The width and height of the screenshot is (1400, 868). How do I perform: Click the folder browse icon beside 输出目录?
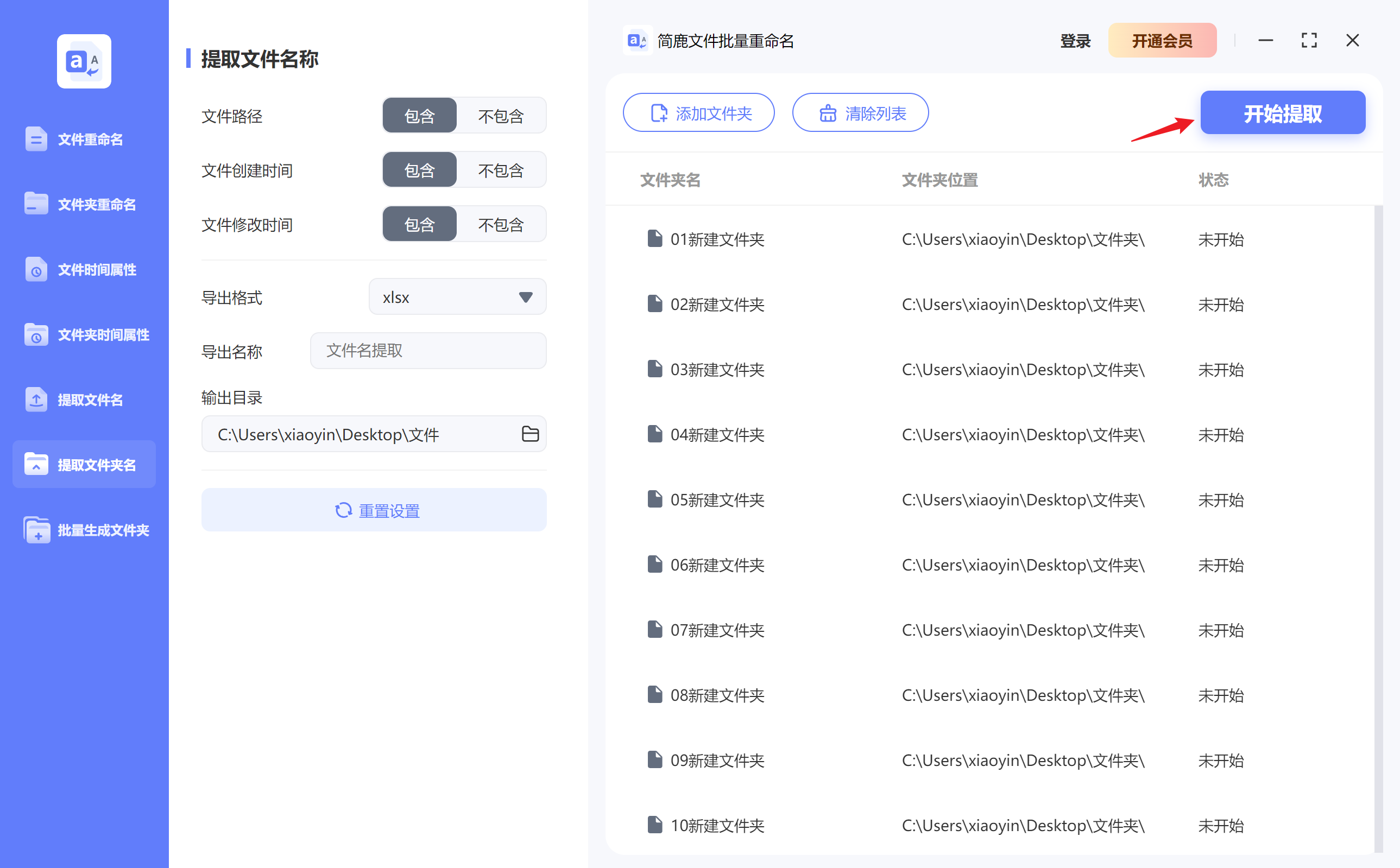[530, 434]
